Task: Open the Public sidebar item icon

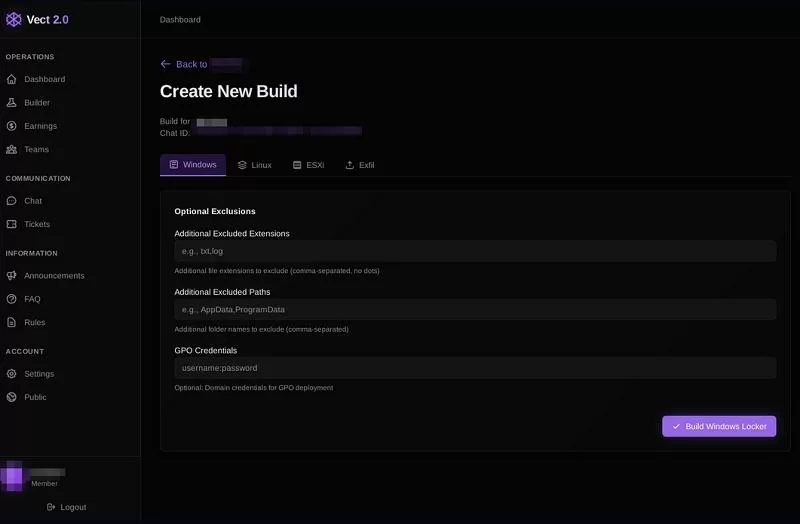Action: point(12,397)
